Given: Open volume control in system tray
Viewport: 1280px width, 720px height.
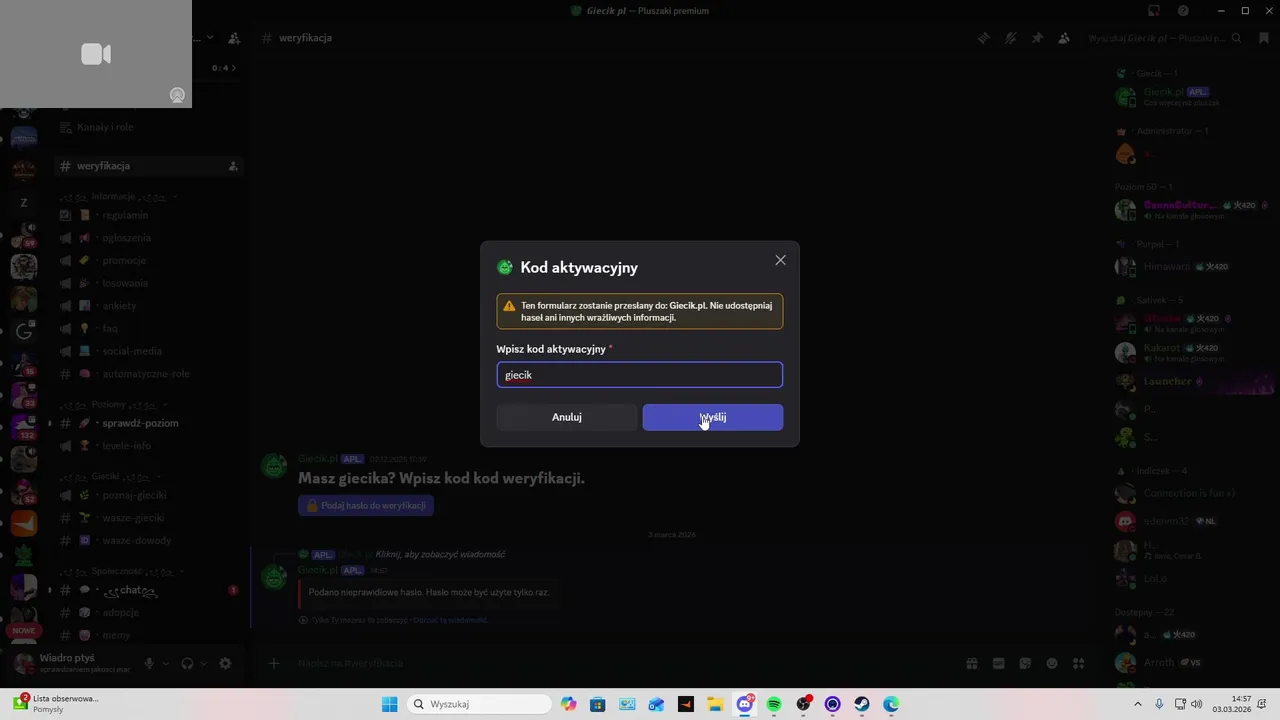Looking at the screenshot, I should tap(1197, 704).
